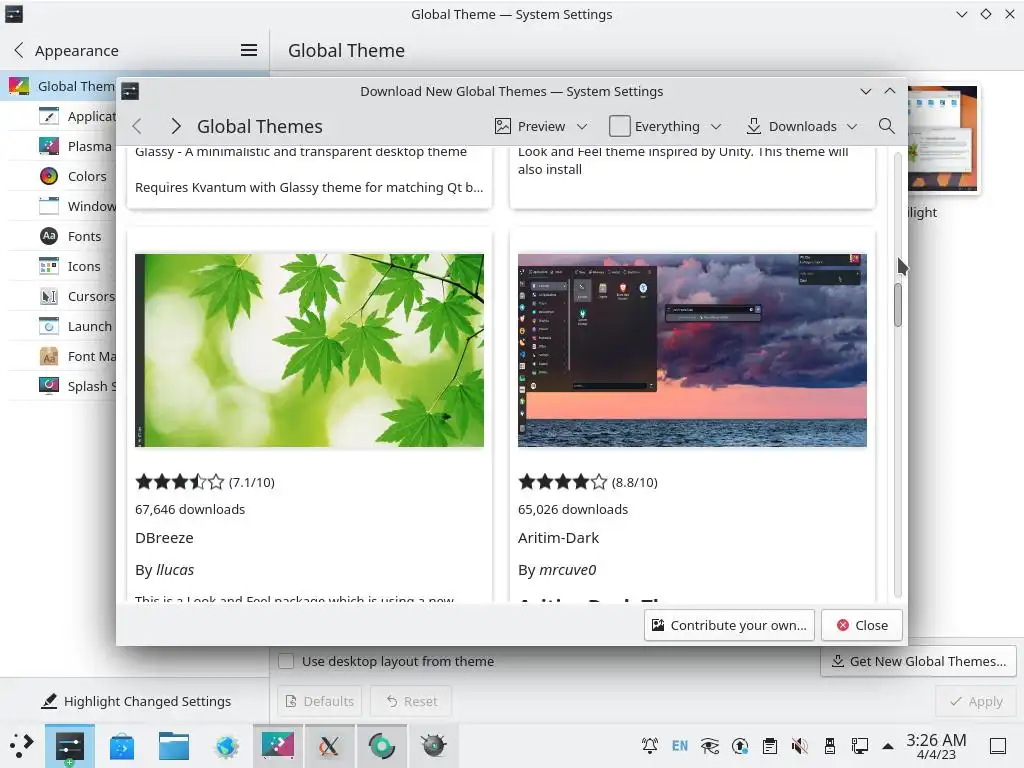Click the Font Management sidebar icon

(49, 357)
